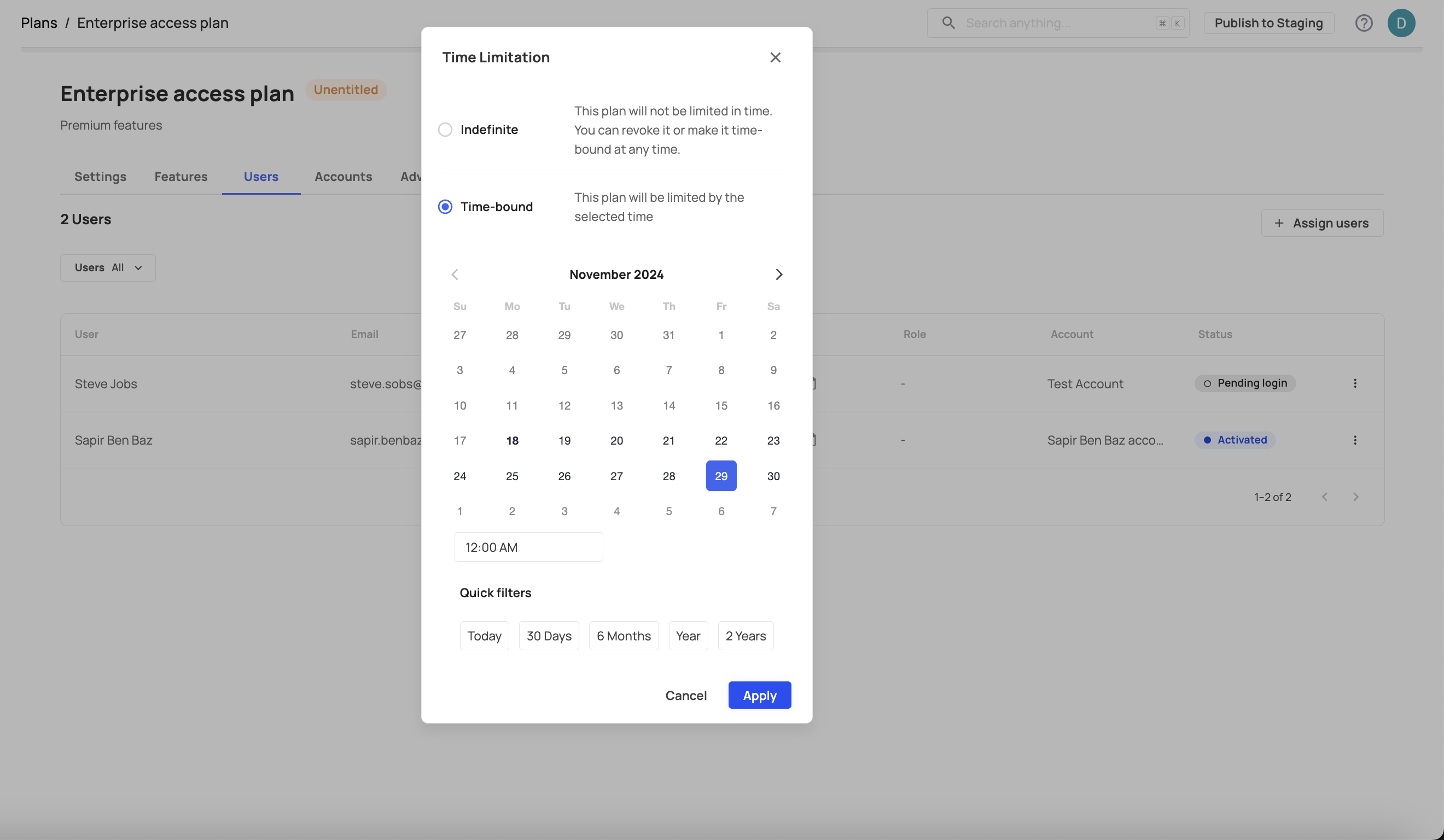Screen dimensions: 1444x840
Task: Click the next page arrow in pagination
Action: coord(1355,497)
